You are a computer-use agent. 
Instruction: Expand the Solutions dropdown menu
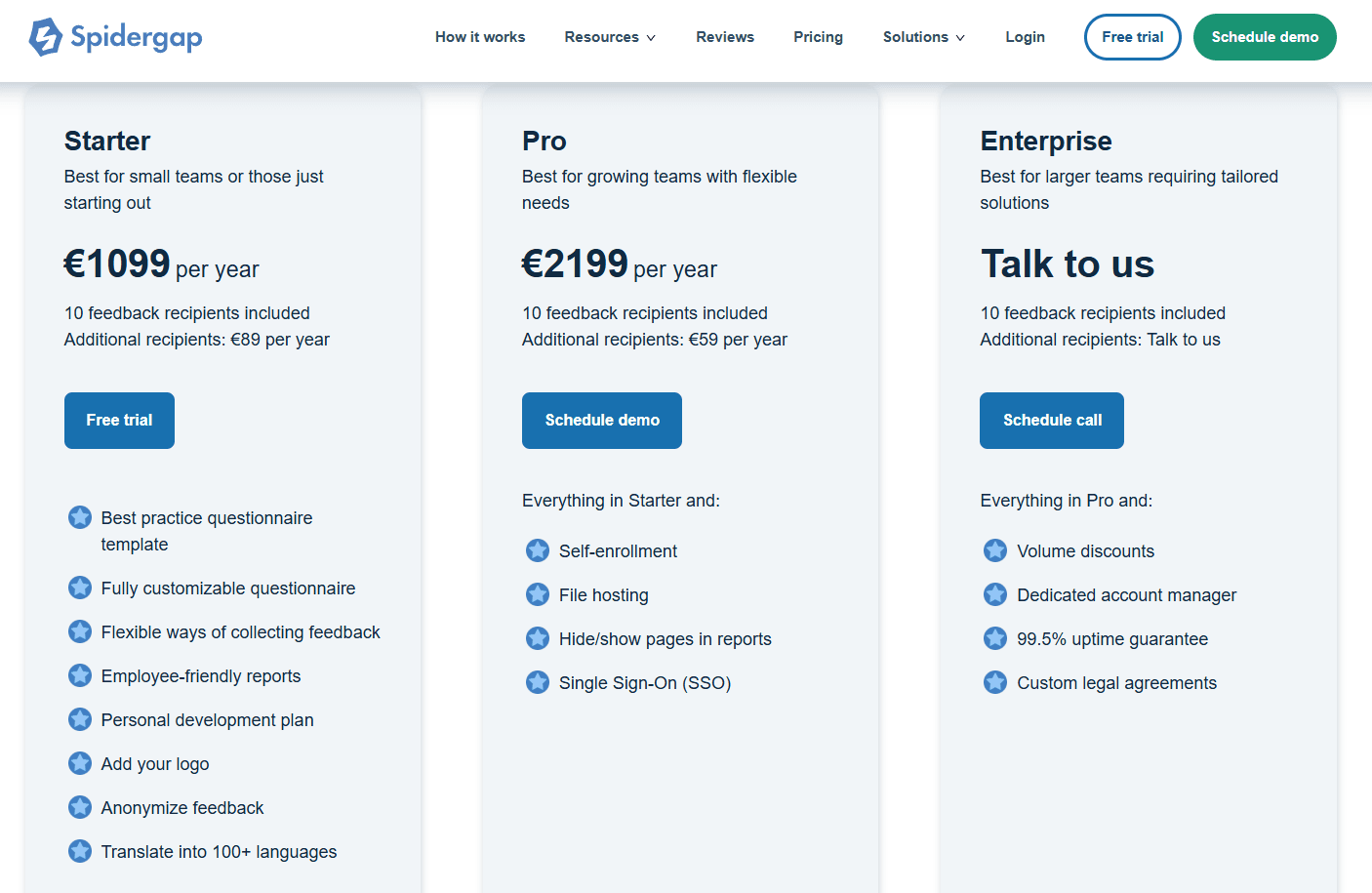[x=924, y=37]
